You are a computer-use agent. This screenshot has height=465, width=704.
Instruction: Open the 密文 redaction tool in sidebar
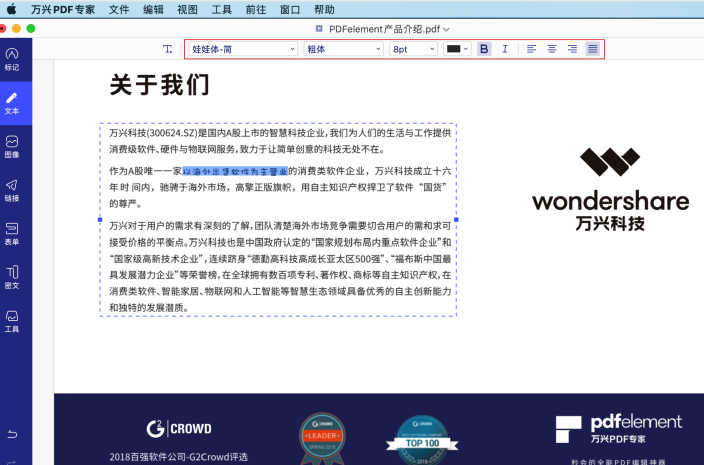pos(12,277)
